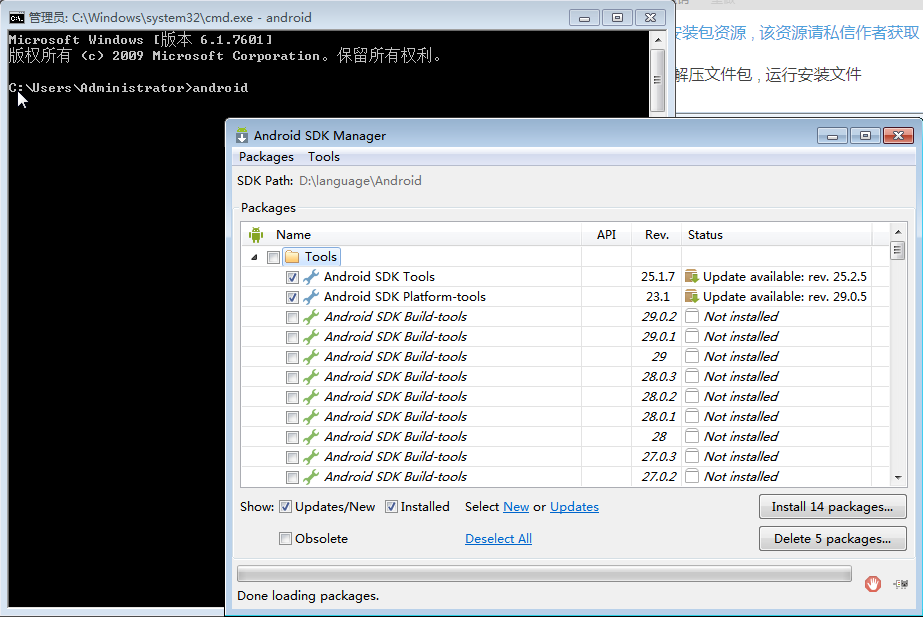Click package list scrollbar up arrow
This screenshot has width=923, height=617.
click(898, 232)
